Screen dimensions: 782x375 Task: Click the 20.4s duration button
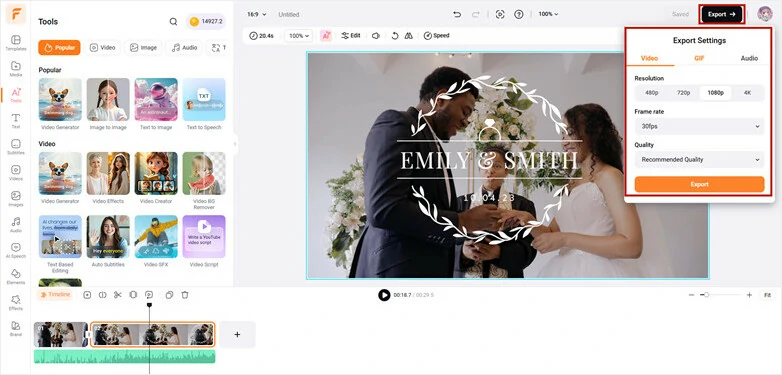click(262, 36)
